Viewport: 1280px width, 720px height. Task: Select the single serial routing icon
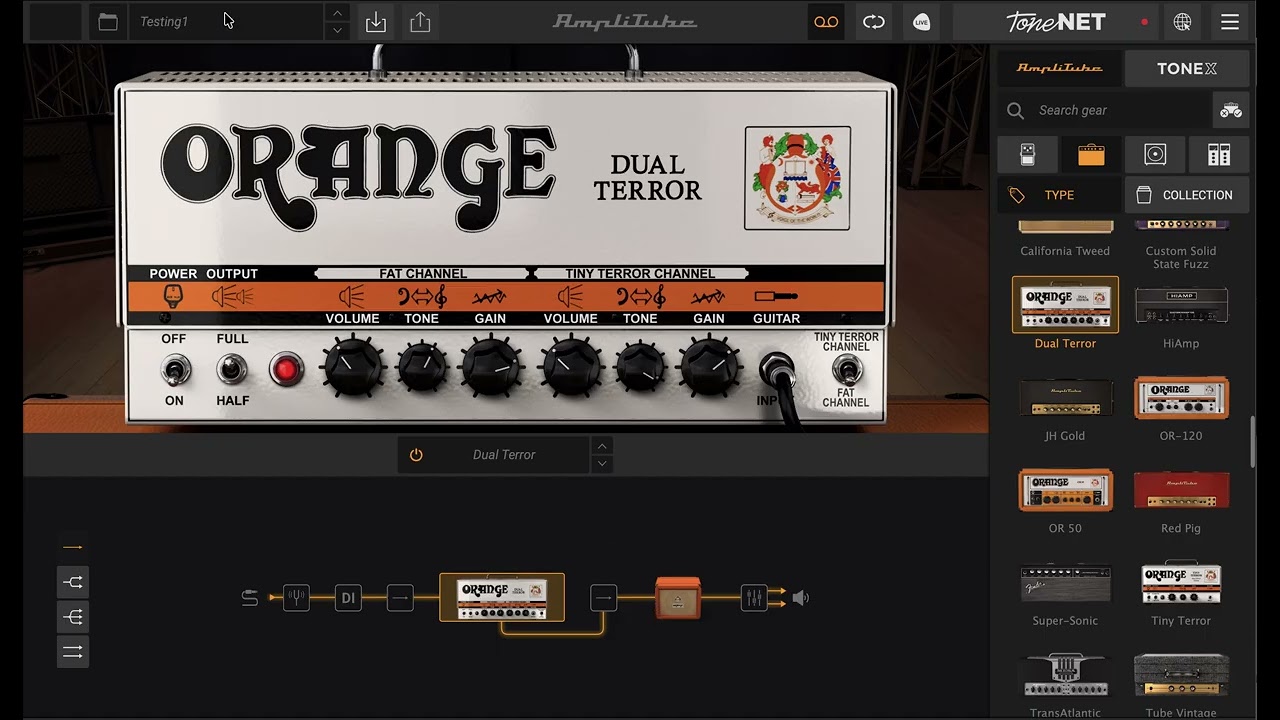tap(73, 547)
